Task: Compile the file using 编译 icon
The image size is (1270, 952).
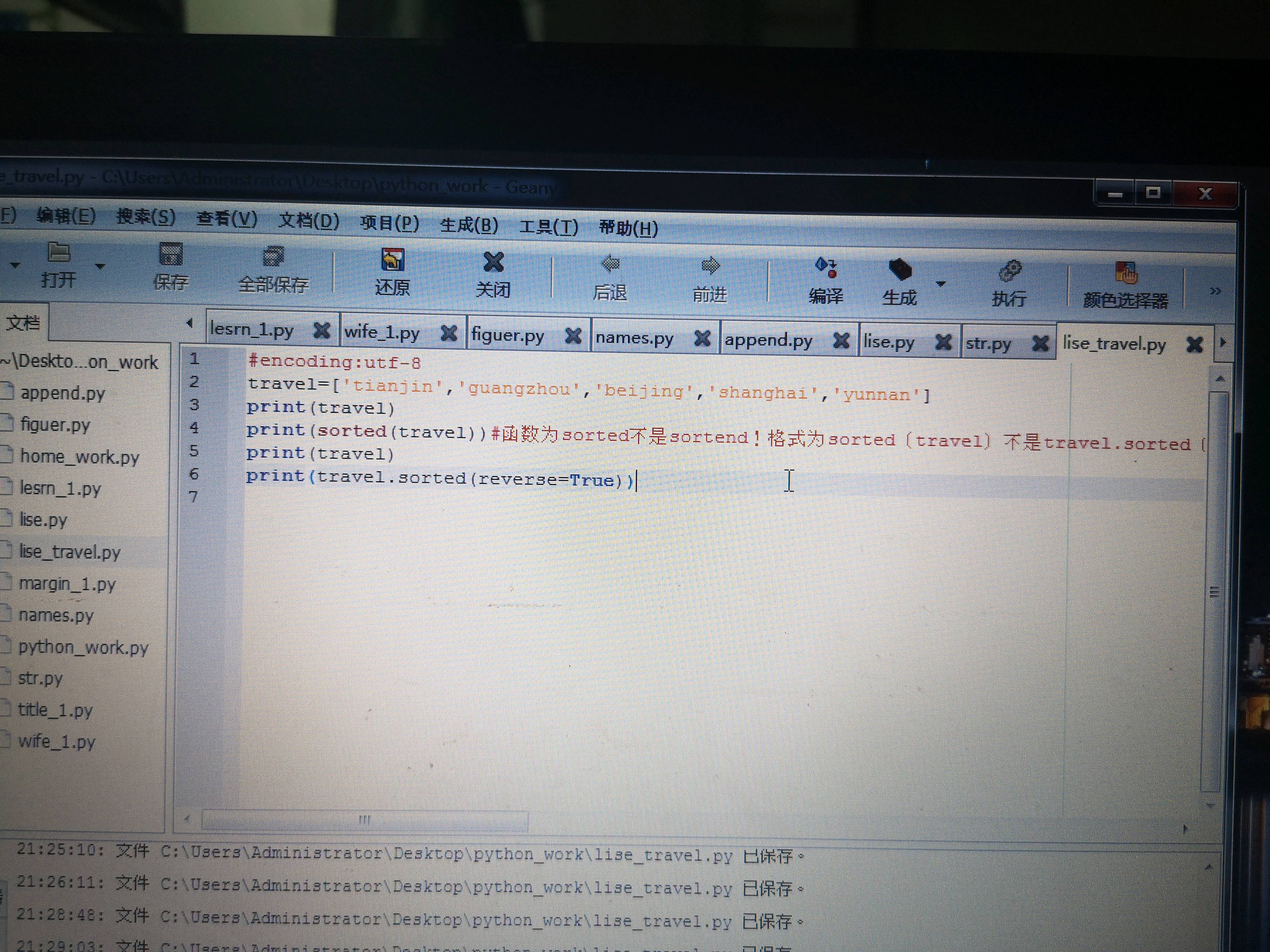Action: click(826, 268)
